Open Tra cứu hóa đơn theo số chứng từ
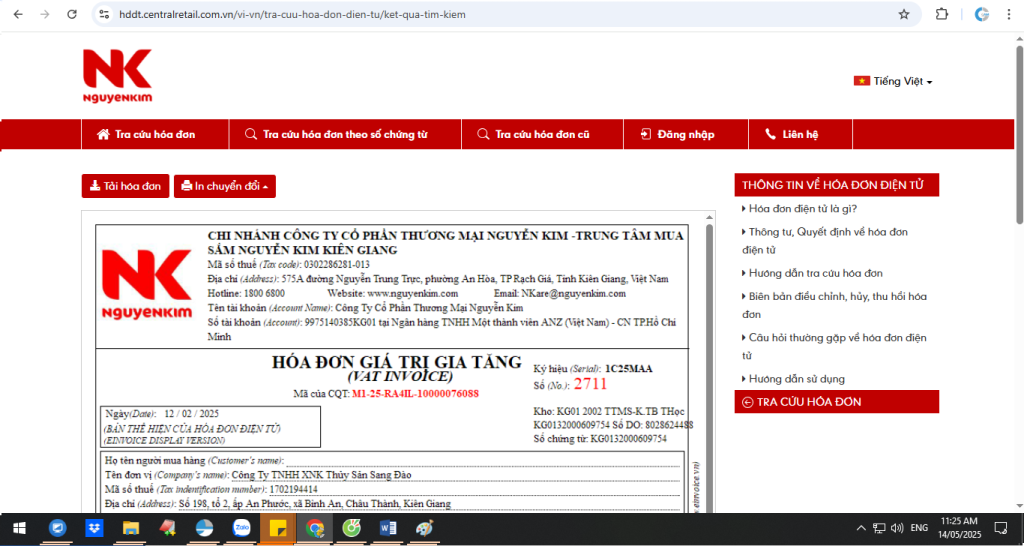The height and width of the screenshot is (546, 1024). coord(345,135)
